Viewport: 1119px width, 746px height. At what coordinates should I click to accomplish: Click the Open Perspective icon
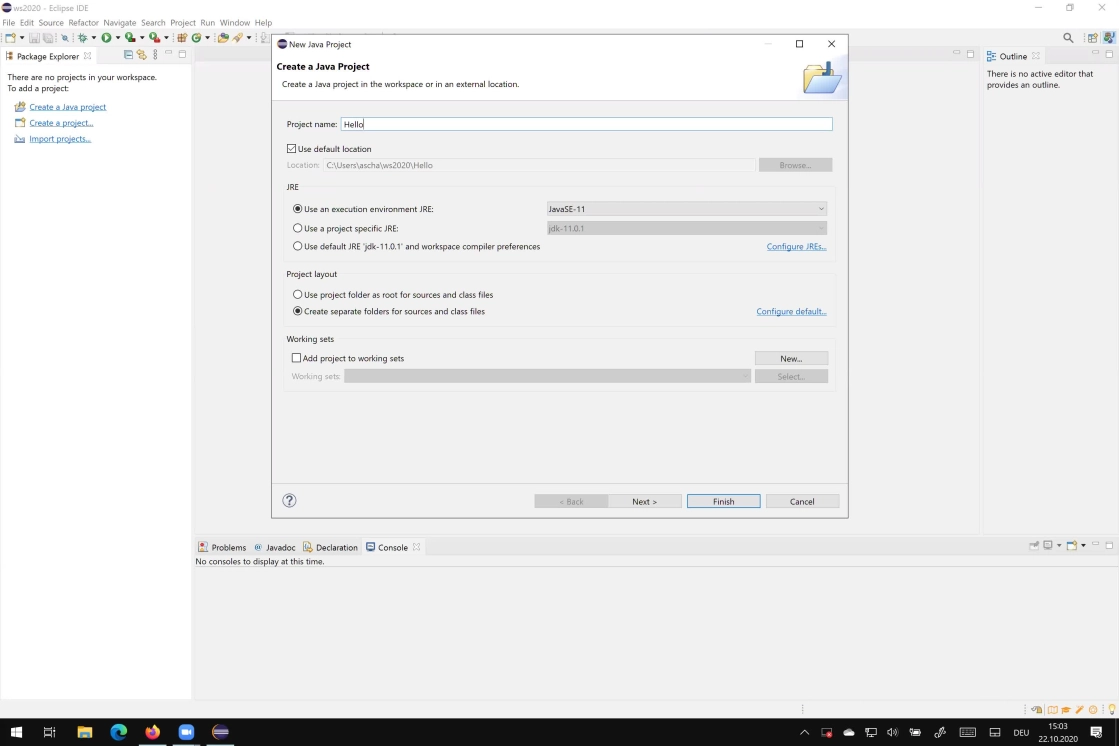point(1093,38)
